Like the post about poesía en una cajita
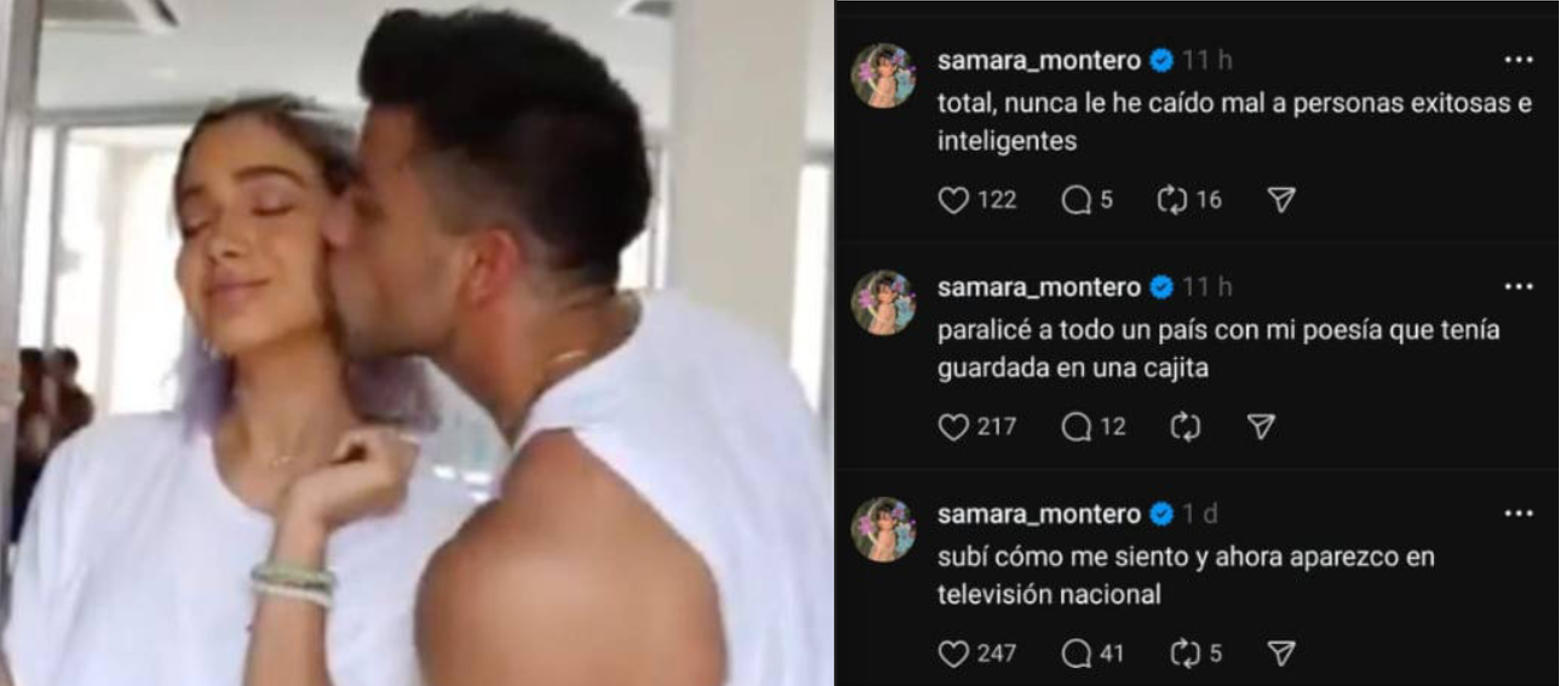The image size is (1559, 686). tap(954, 428)
